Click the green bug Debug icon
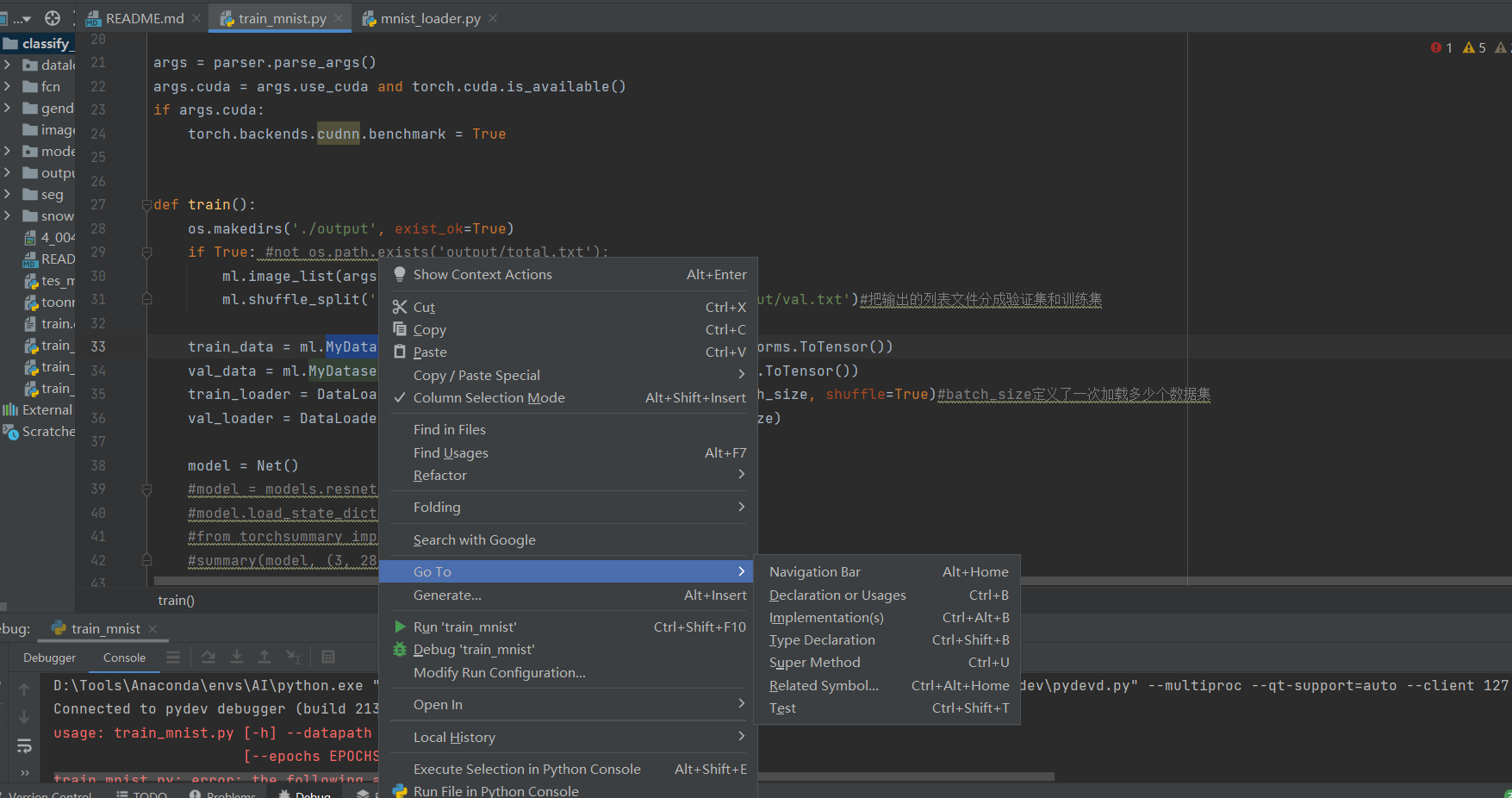Image resolution: width=1512 pixels, height=798 pixels. 400,649
